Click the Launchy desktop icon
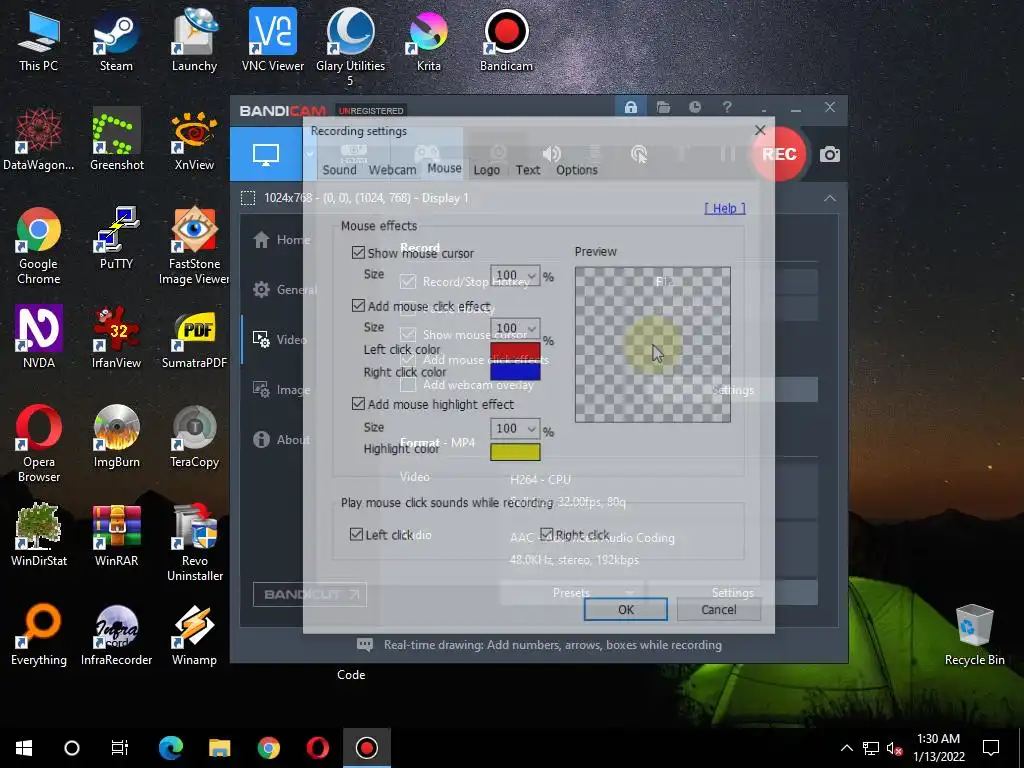Screen dimensions: 1024x768 [x=194, y=40]
